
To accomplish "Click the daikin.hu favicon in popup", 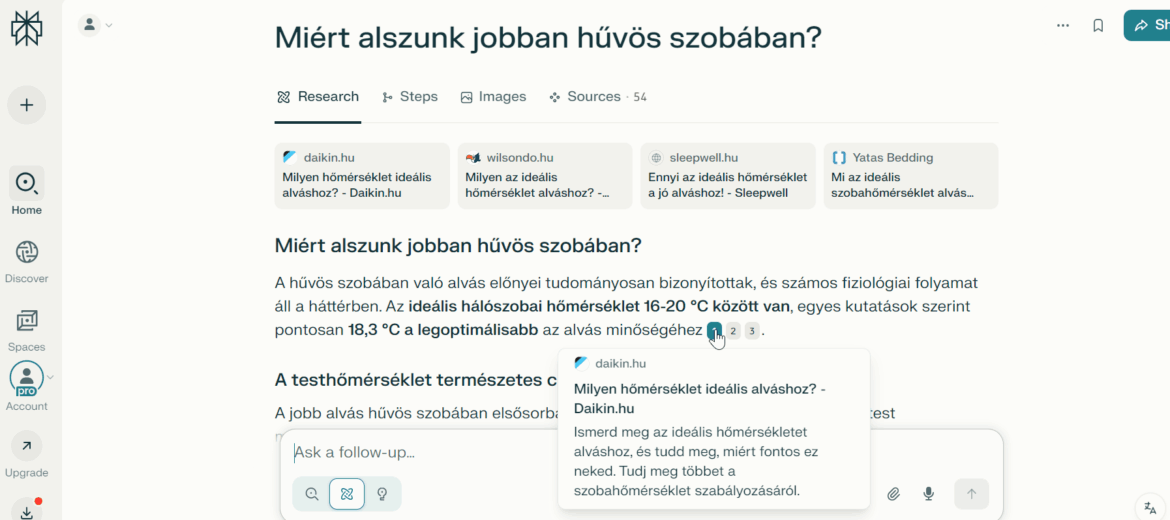I will pyautogui.click(x=581, y=363).
